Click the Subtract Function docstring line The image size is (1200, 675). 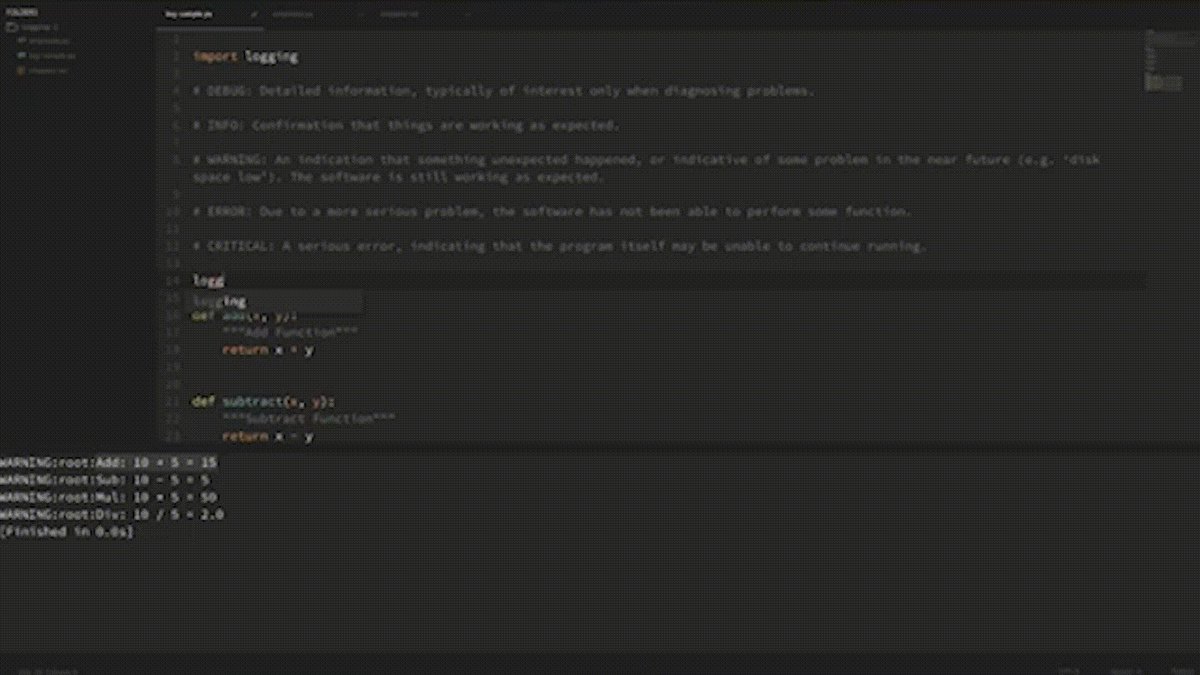[x=309, y=419]
